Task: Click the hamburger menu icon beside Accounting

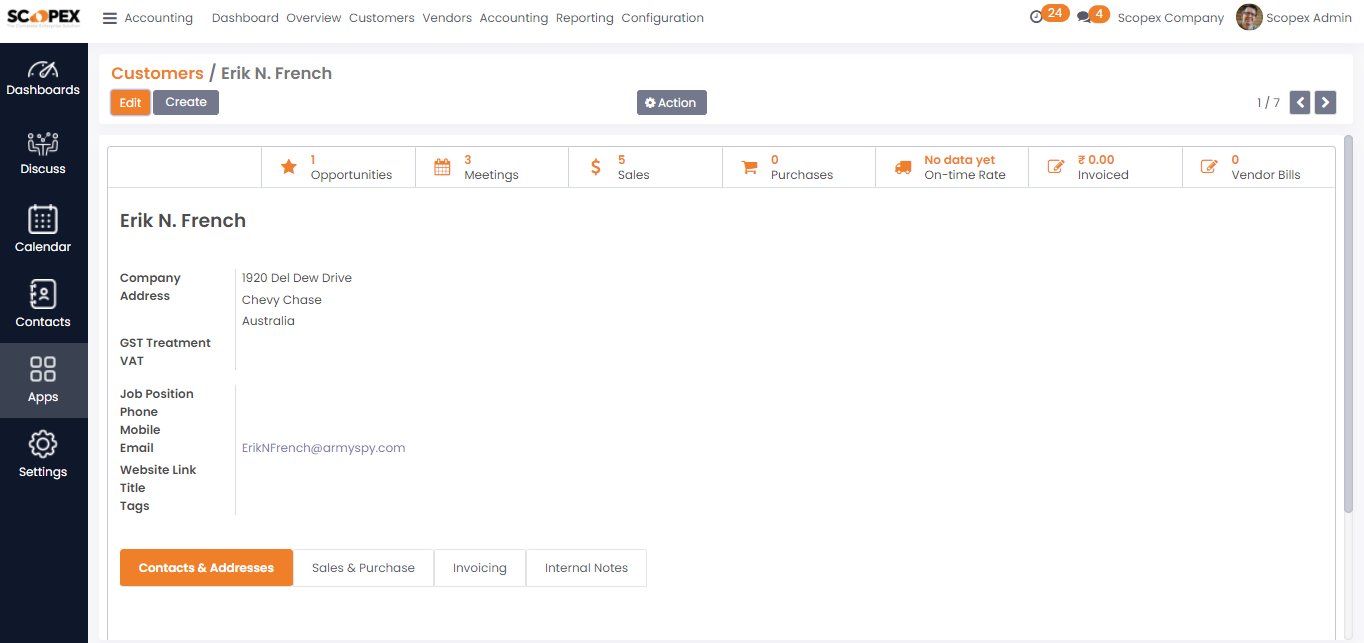Action: pos(110,18)
